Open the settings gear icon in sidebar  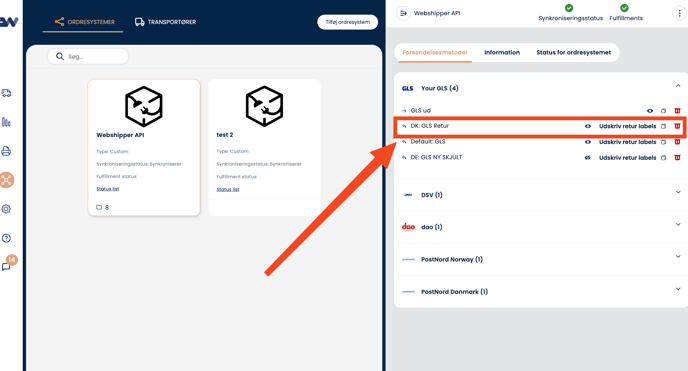[6, 209]
